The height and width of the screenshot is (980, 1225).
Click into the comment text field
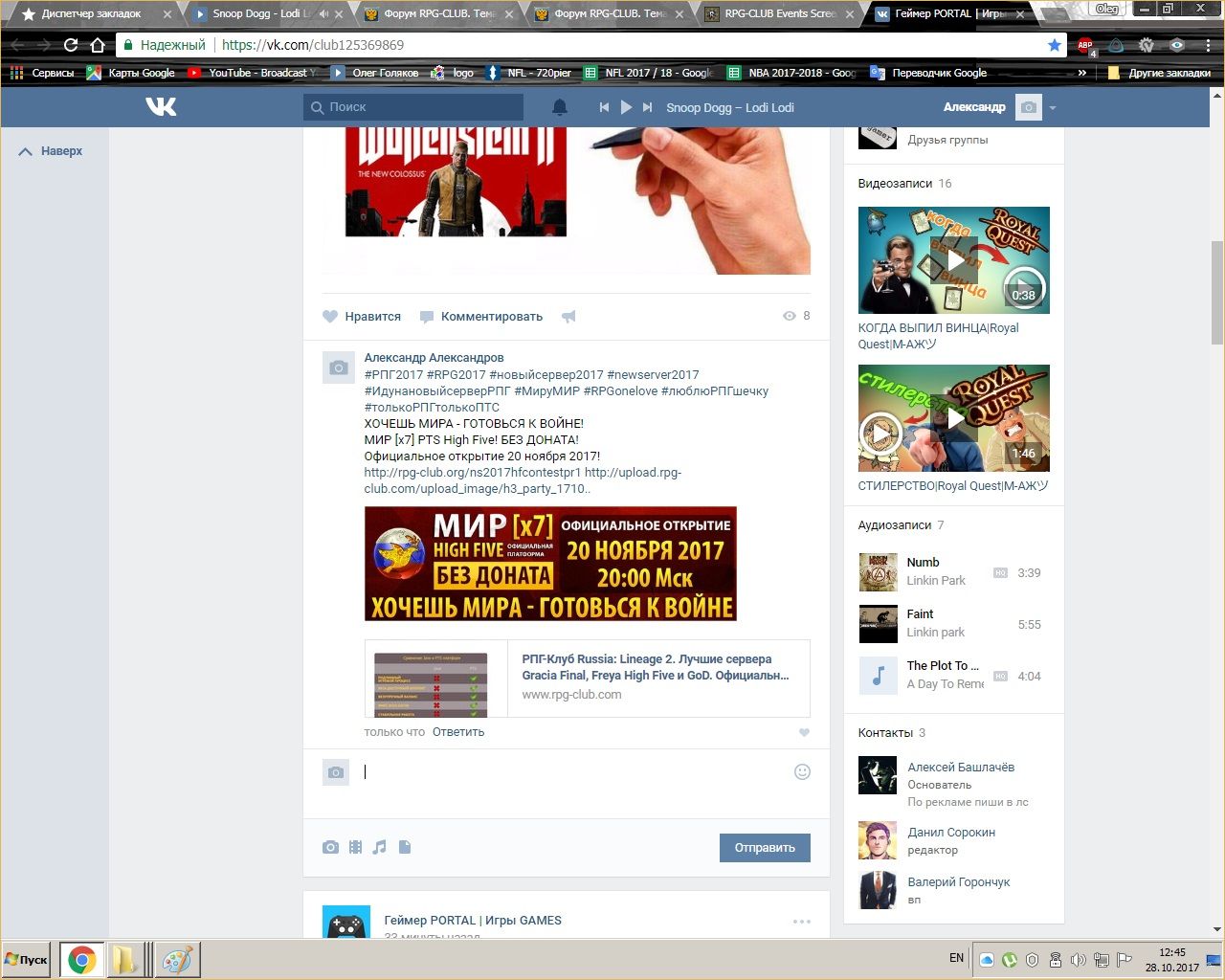(x=574, y=772)
